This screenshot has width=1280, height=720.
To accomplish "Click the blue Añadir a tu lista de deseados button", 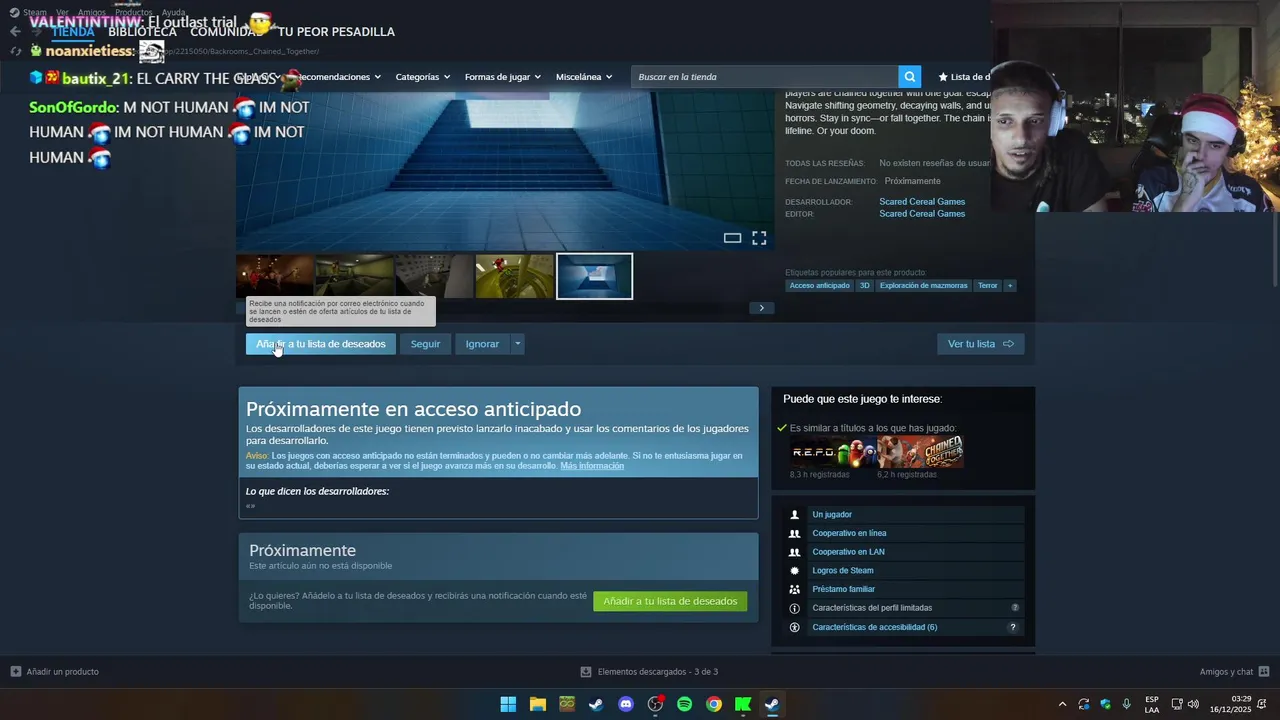I will (321, 344).
